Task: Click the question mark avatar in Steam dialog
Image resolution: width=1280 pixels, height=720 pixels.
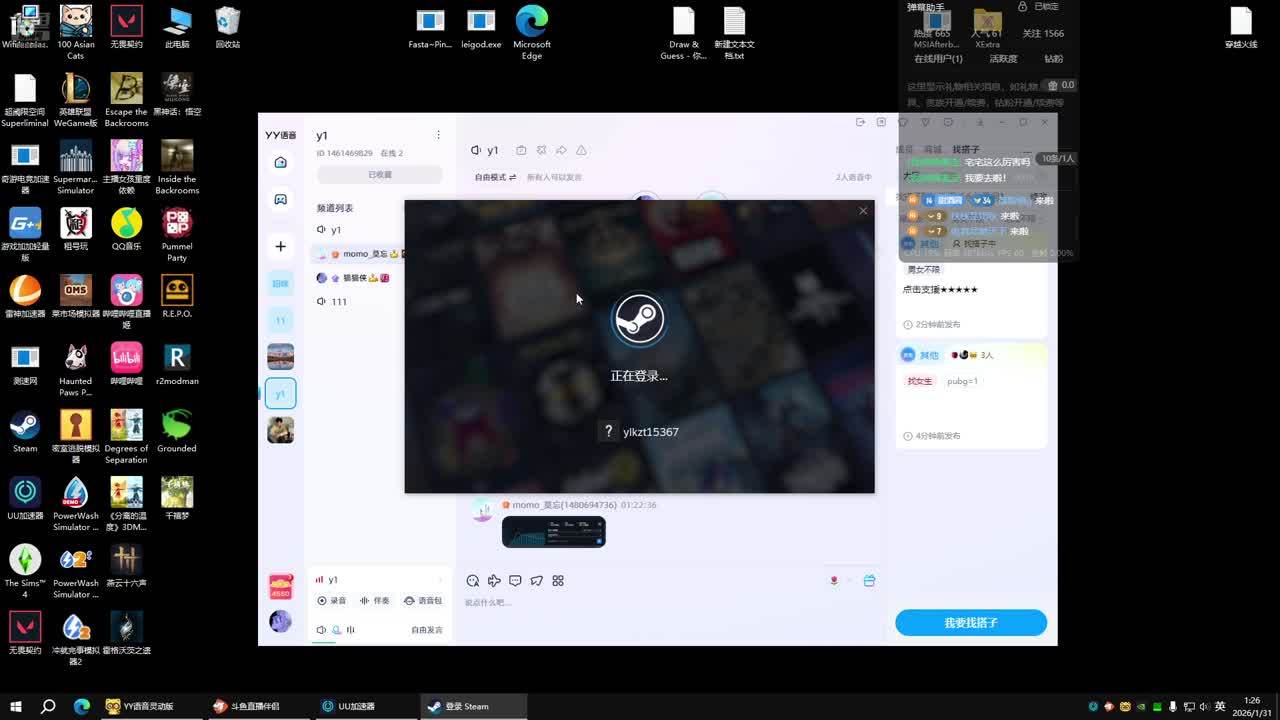Action: 608,431
